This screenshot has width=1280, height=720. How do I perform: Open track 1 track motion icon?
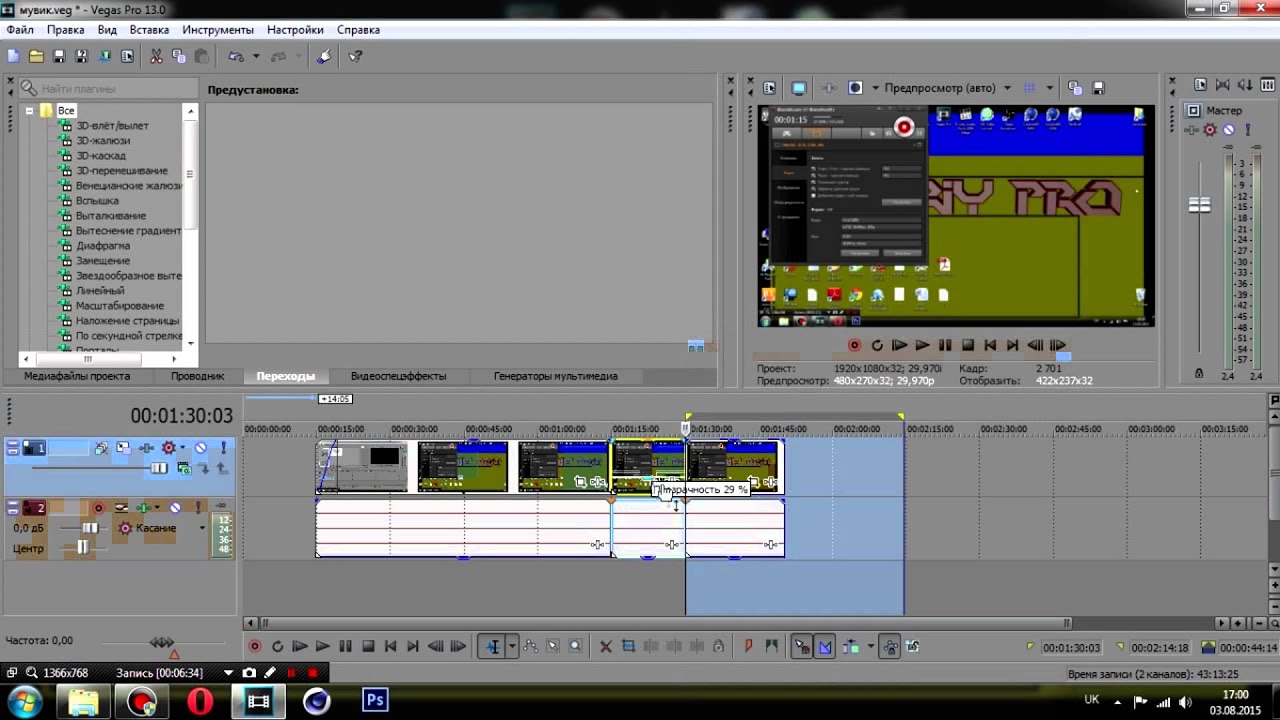124,448
